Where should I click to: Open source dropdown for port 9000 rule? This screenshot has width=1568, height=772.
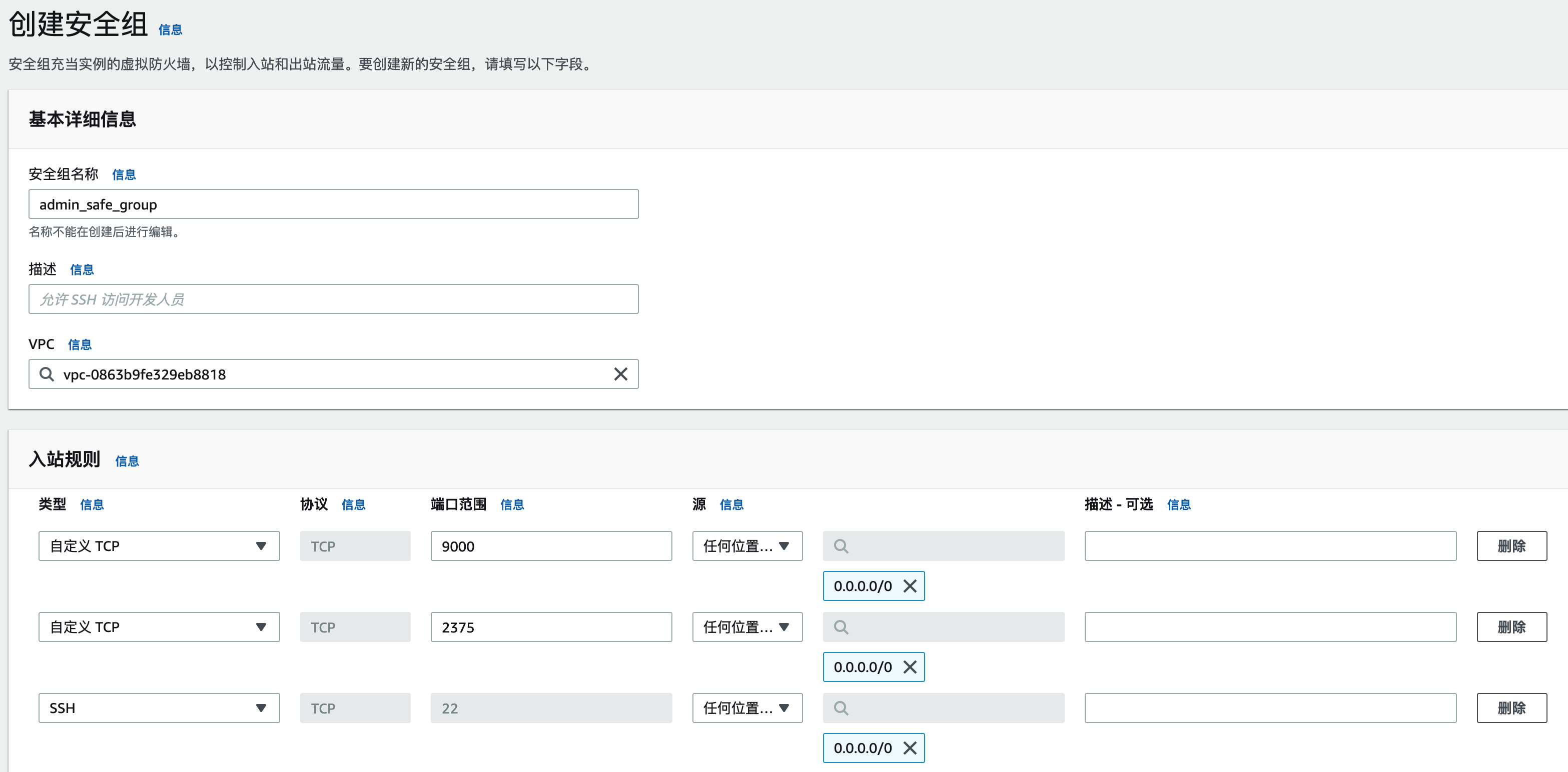[x=747, y=545]
